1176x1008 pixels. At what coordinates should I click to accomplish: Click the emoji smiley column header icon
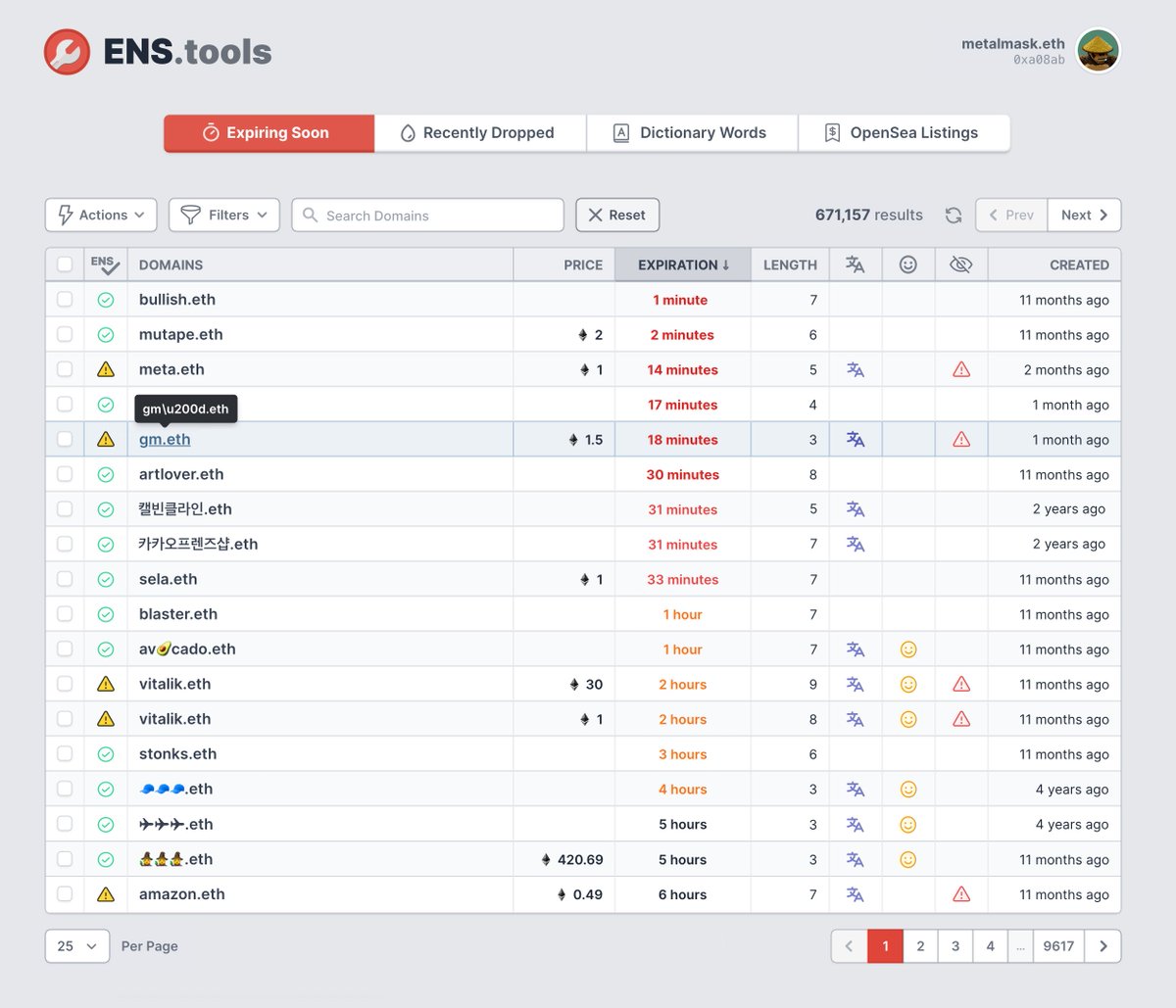click(908, 264)
